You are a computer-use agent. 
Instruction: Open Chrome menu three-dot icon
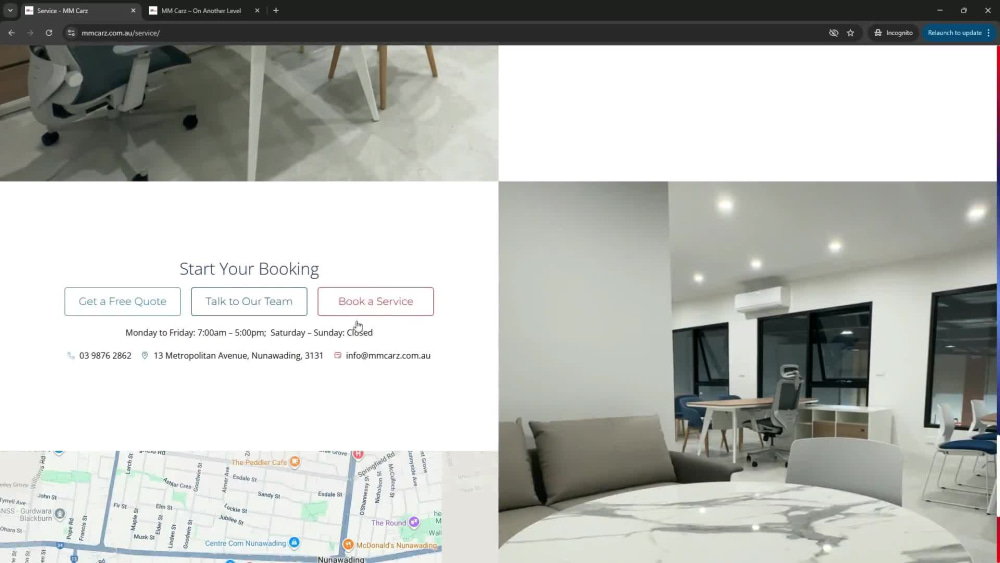click(x=989, y=33)
